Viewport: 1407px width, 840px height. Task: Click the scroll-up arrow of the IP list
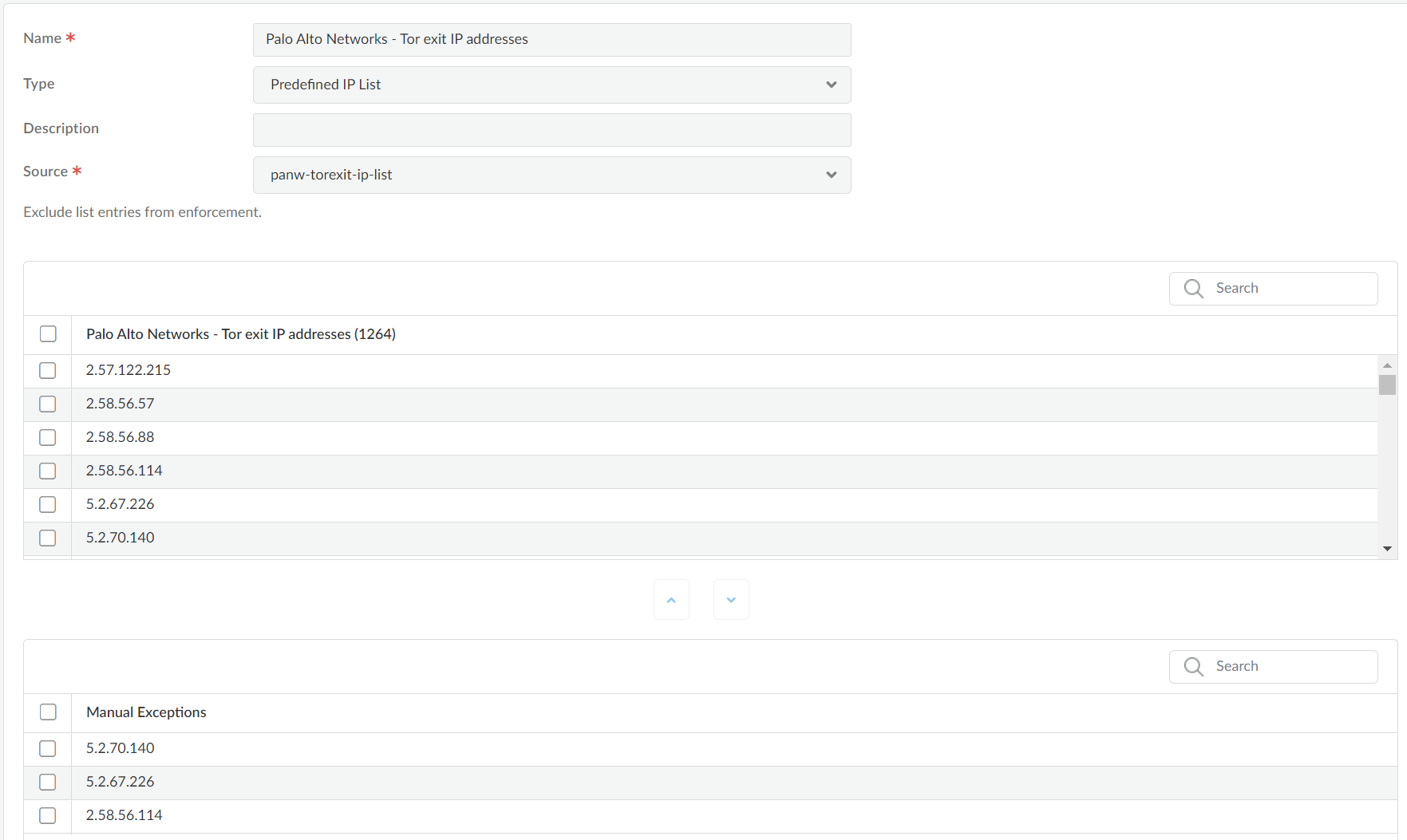pyautogui.click(x=1387, y=365)
